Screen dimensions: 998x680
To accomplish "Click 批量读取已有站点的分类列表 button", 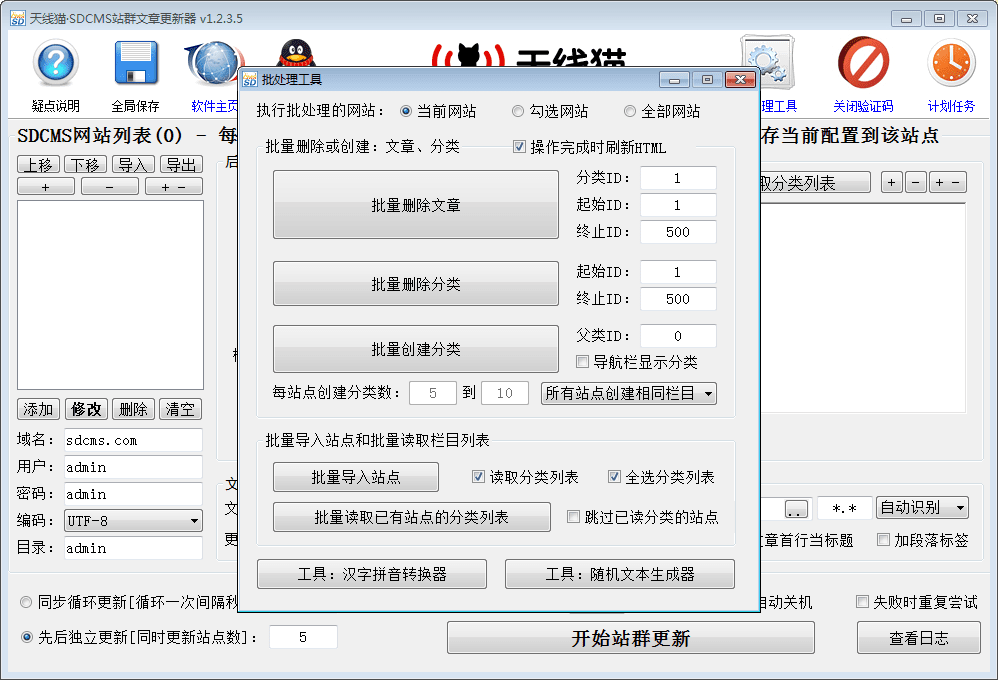I will (412, 517).
